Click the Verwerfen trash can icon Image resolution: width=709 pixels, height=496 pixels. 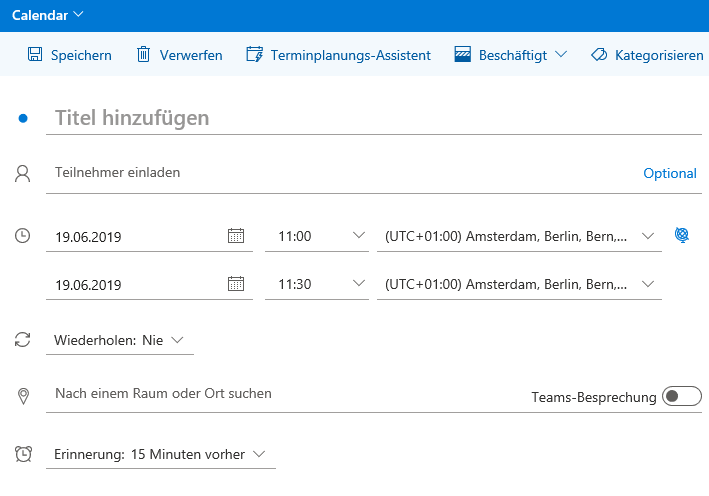144,55
